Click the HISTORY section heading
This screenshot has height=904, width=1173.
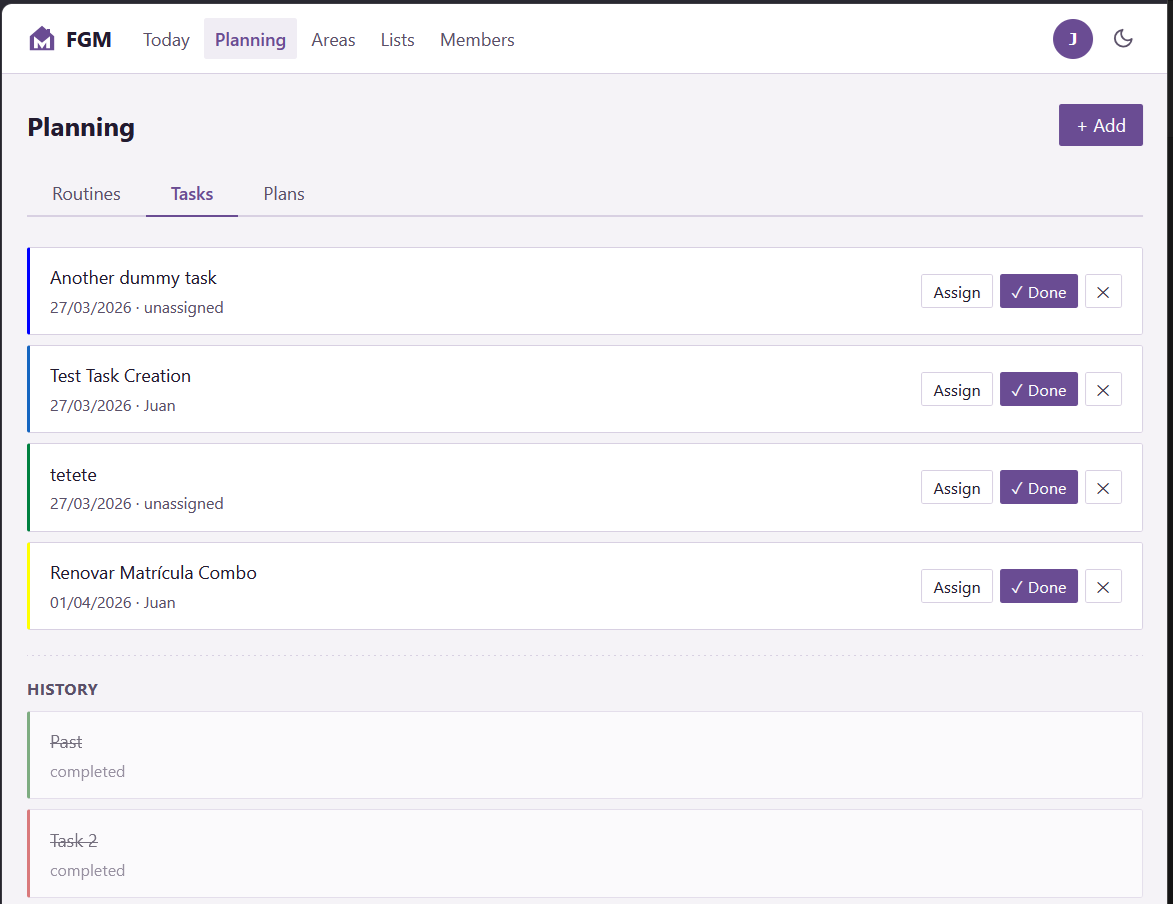(x=63, y=689)
